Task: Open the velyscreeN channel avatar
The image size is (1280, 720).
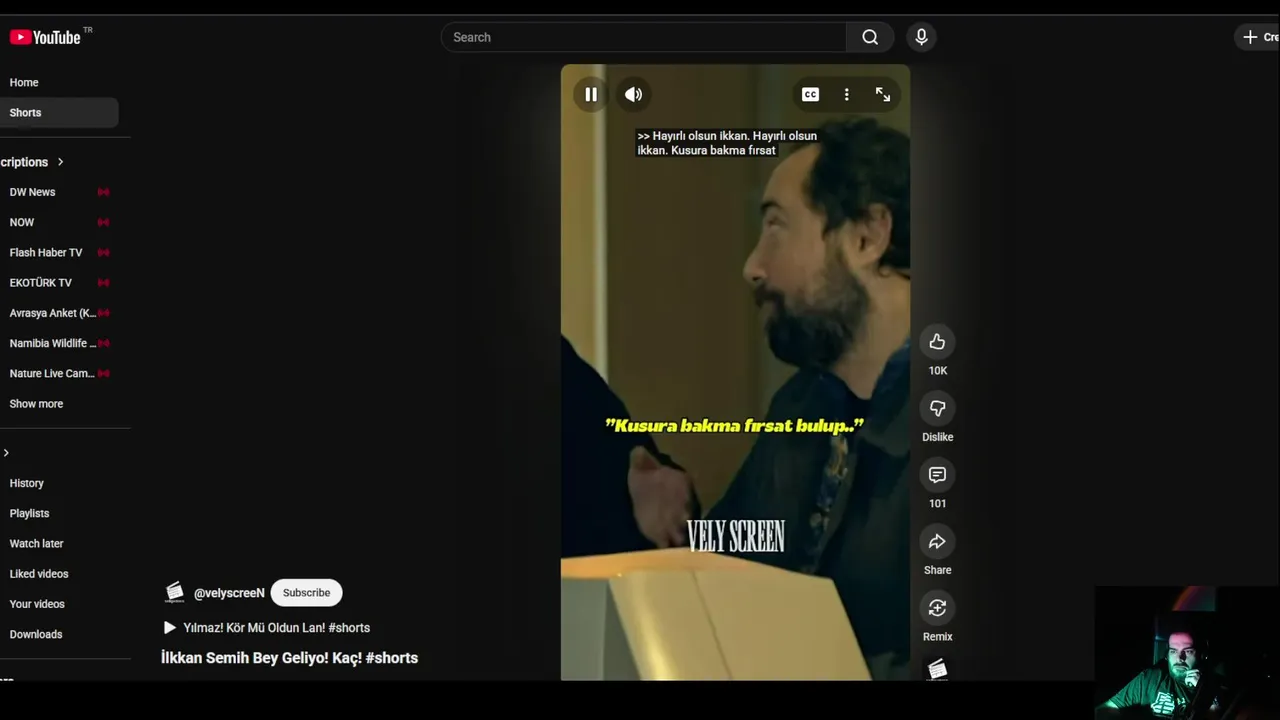Action: [174, 593]
